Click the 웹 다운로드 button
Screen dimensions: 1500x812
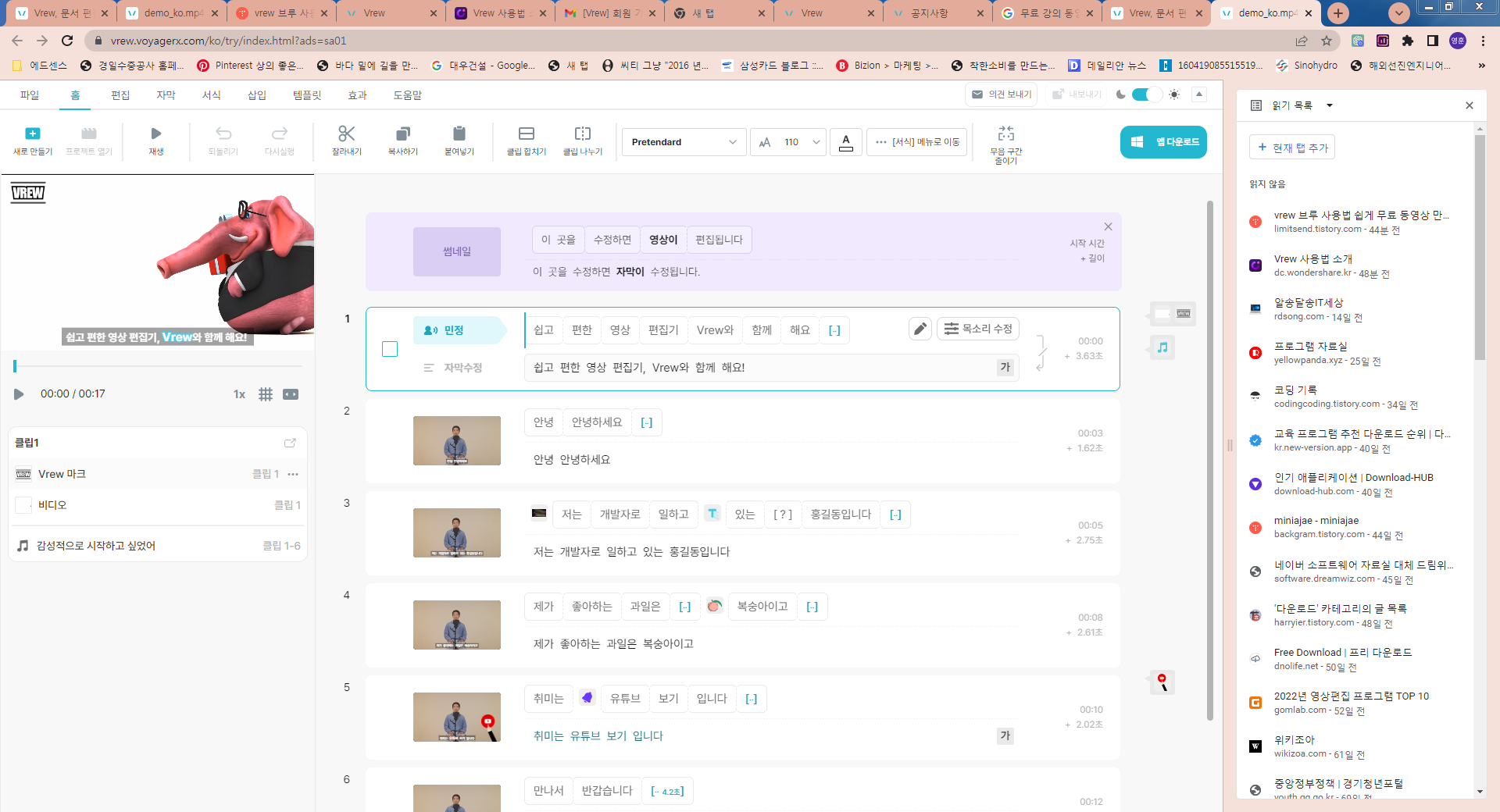coord(1163,141)
